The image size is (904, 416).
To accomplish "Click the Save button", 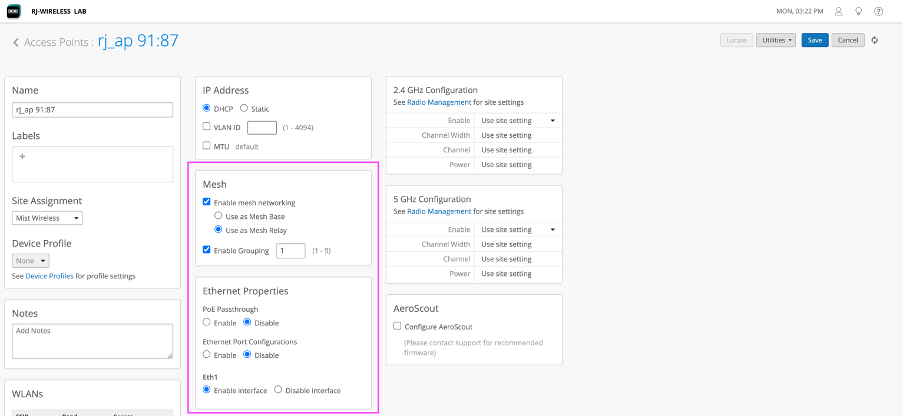I will [814, 40].
